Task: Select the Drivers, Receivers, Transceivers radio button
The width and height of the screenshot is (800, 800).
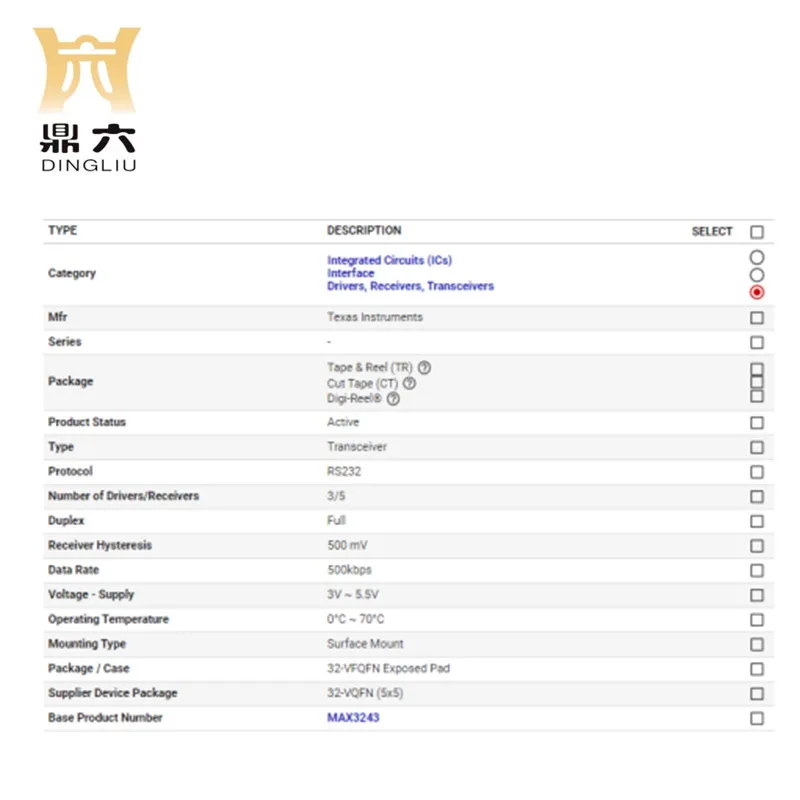Action: pos(757,292)
